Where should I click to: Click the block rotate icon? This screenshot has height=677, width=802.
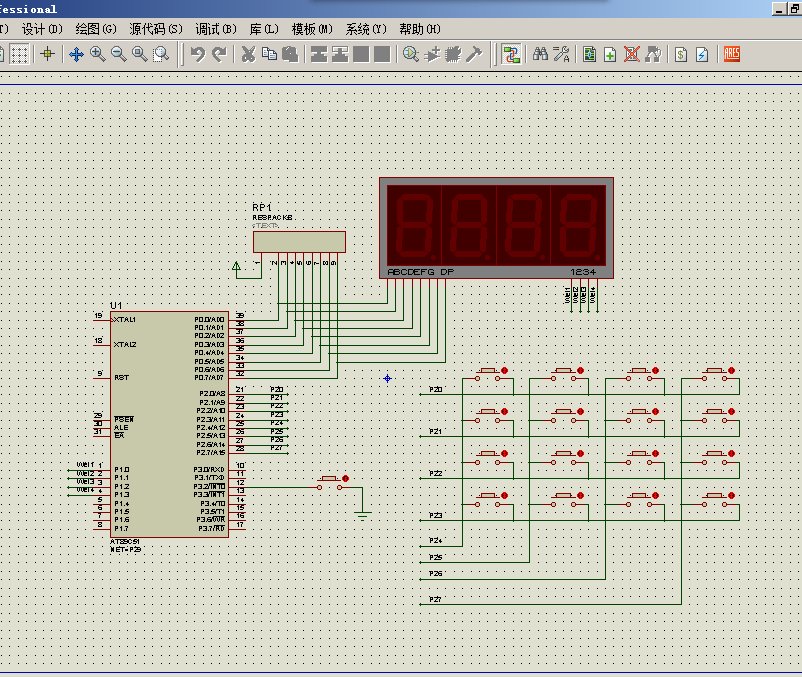point(361,54)
